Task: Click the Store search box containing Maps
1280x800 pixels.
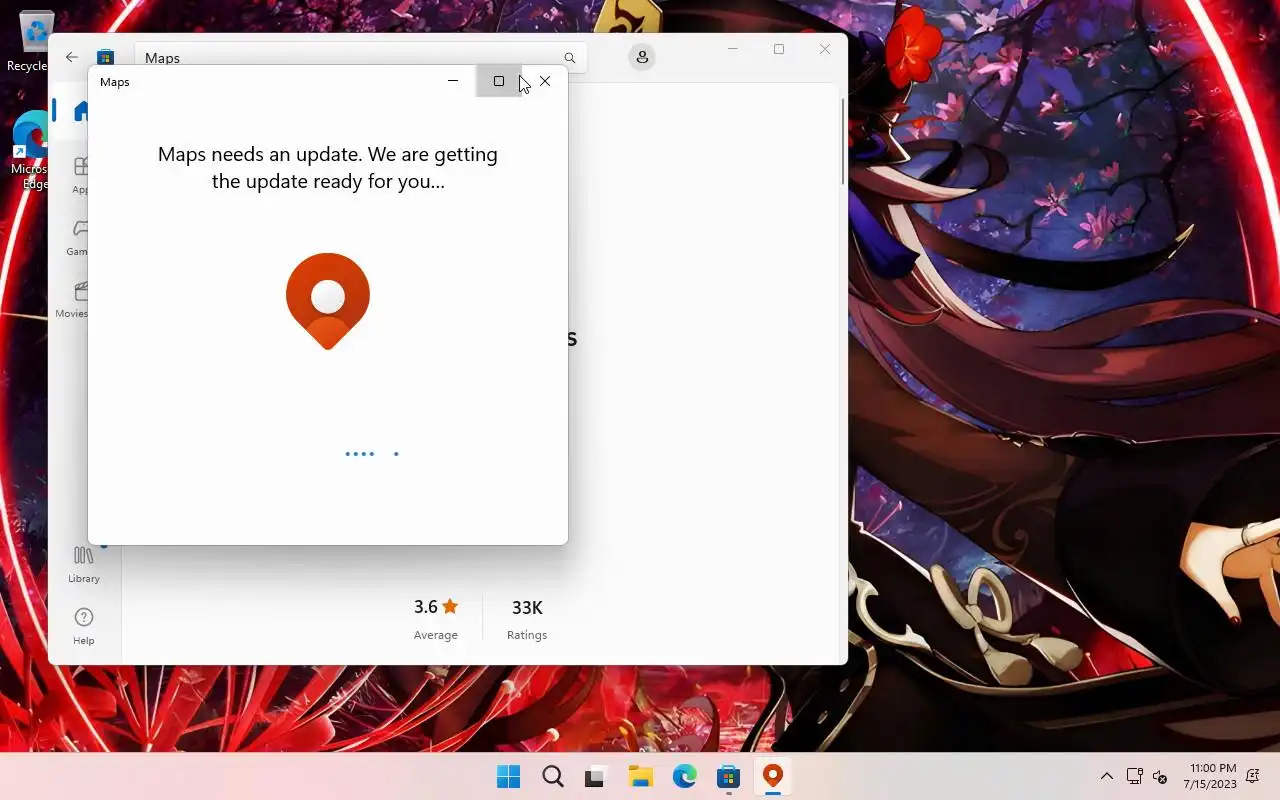Action: pyautogui.click(x=360, y=58)
